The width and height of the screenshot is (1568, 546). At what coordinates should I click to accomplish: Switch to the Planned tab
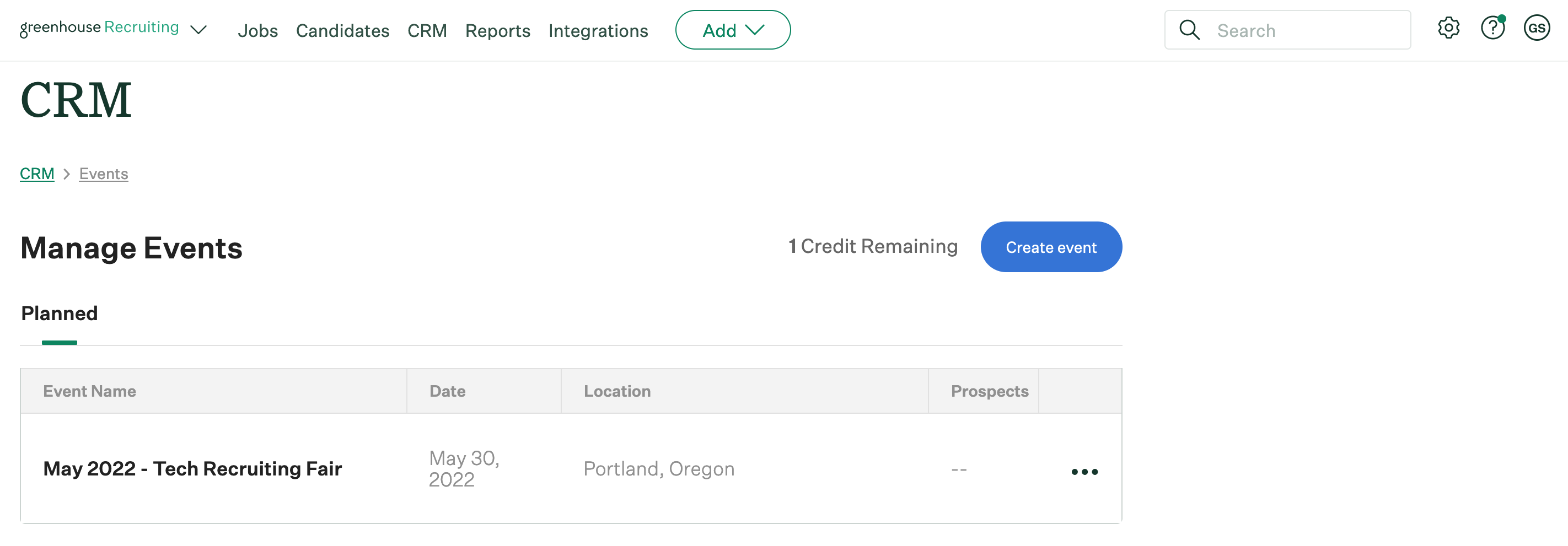59,313
